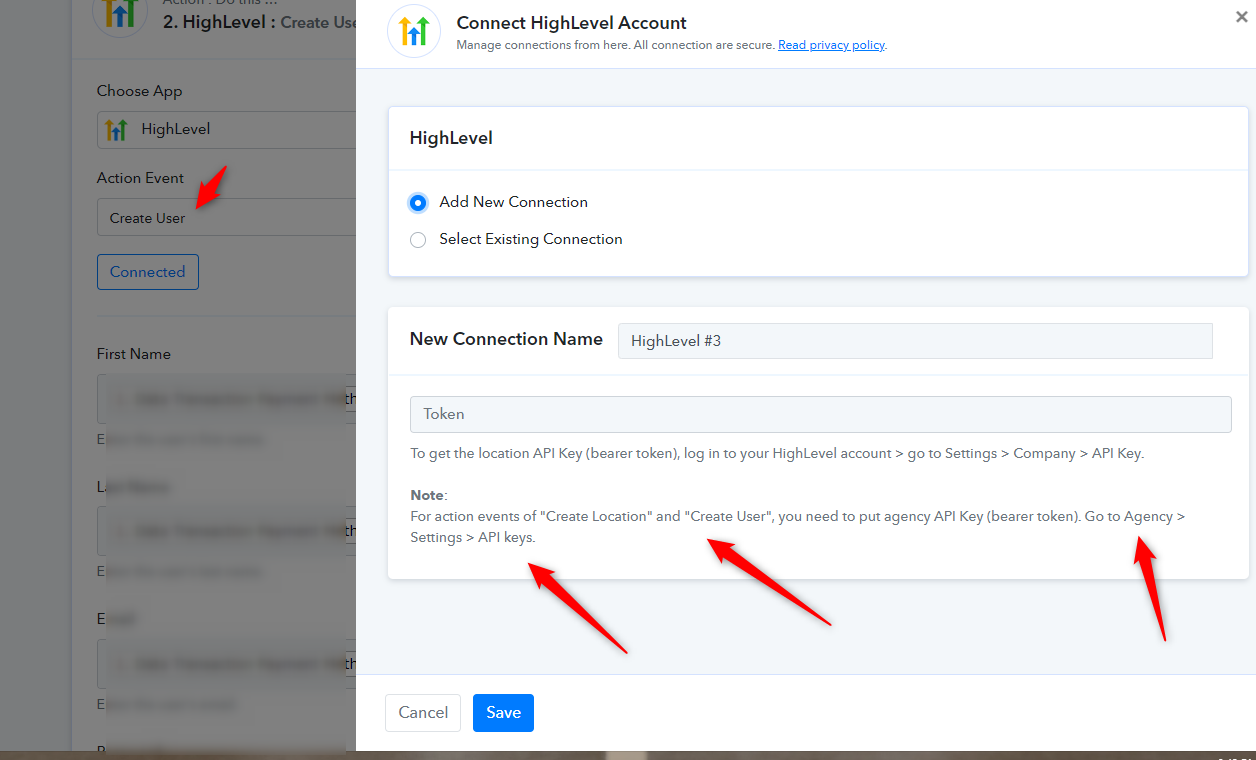Image resolution: width=1256 pixels, height=760 pixels.
Task: Click the First Name field in background
Action: click(x=226, y=399)
